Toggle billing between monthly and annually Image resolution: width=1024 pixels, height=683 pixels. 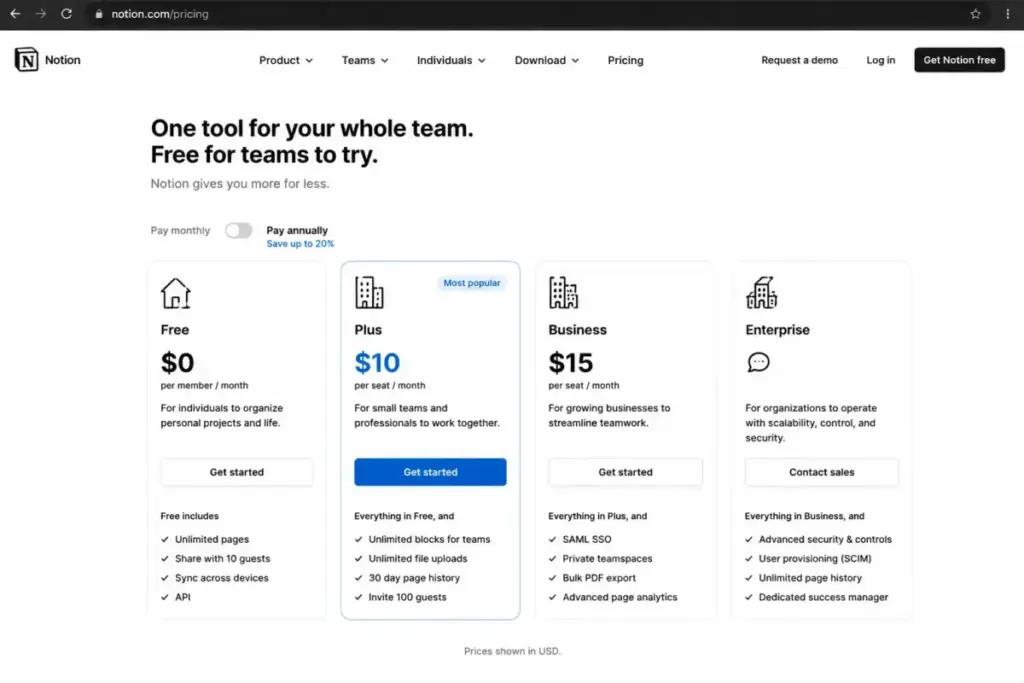[x=238, y=230]
